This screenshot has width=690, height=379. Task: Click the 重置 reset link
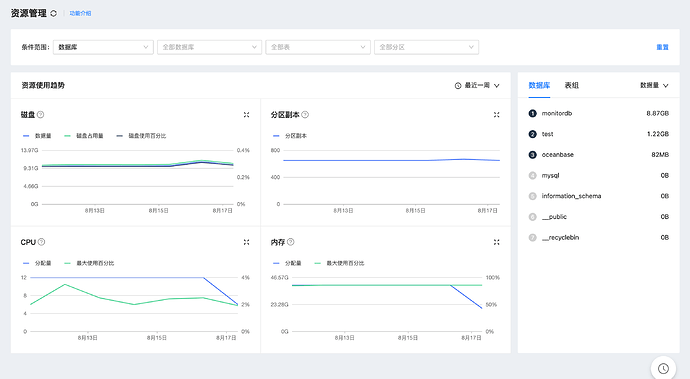point(662,47)
